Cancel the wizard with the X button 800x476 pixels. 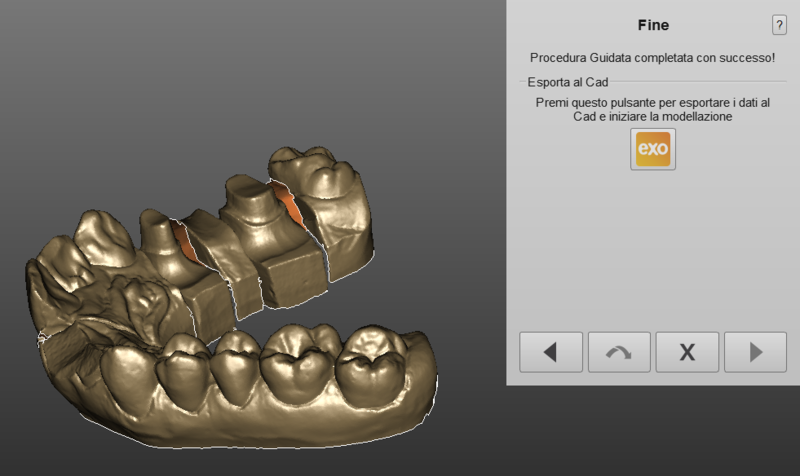[x=686, y=352]
